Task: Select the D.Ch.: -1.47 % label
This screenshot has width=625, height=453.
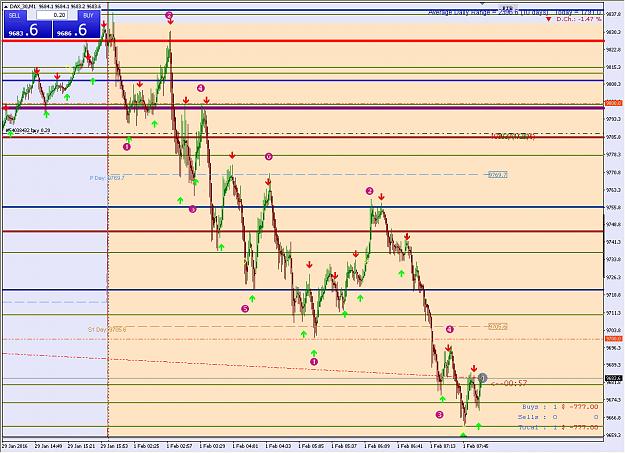Action: [578, 19]
